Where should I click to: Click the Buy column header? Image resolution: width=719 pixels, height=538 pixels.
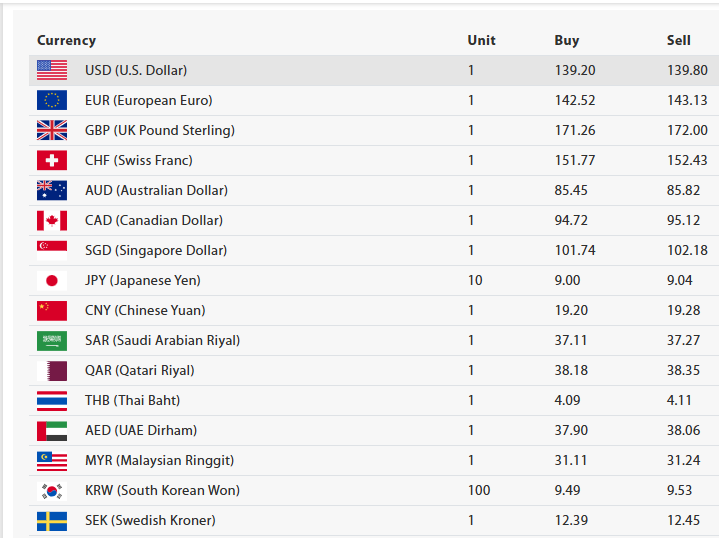[566, 40]
